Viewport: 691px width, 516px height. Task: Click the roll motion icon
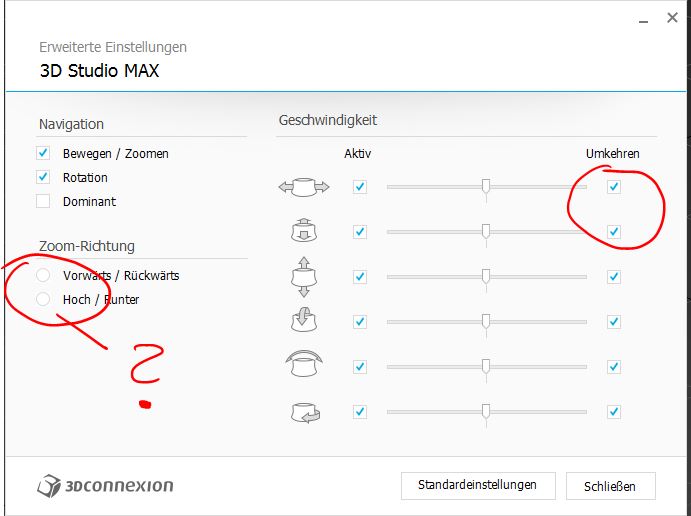(x=304, y=364)
